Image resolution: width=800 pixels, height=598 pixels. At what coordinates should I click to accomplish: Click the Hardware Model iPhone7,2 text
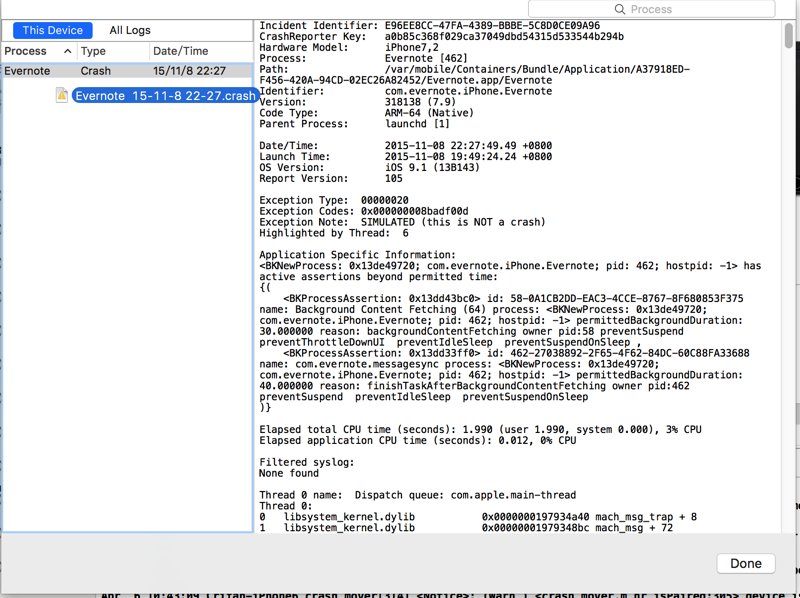coord(348,47)
